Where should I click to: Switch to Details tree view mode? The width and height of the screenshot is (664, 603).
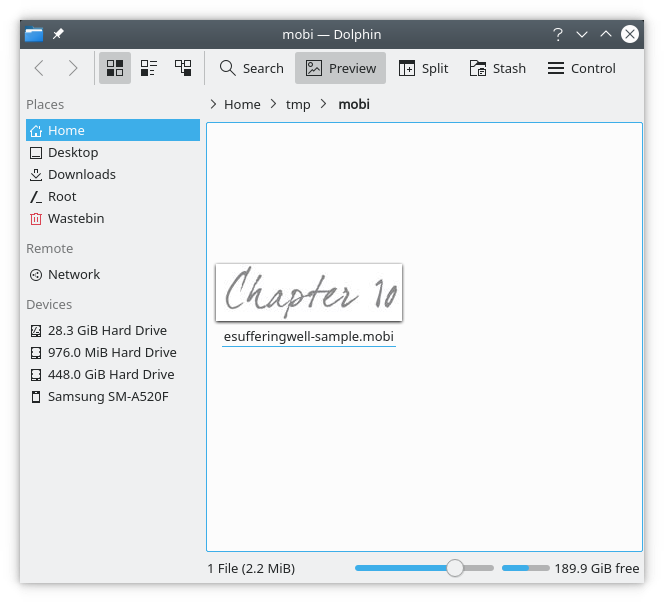click(x=183, y=68)
